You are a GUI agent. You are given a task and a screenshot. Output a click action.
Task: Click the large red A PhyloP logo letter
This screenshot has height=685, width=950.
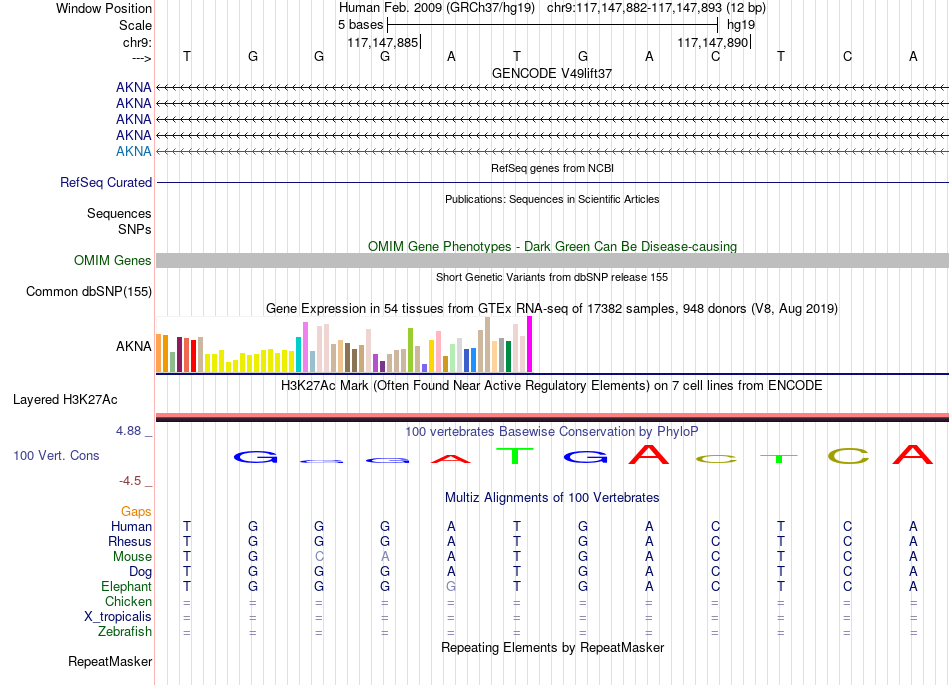click(649, 454)
